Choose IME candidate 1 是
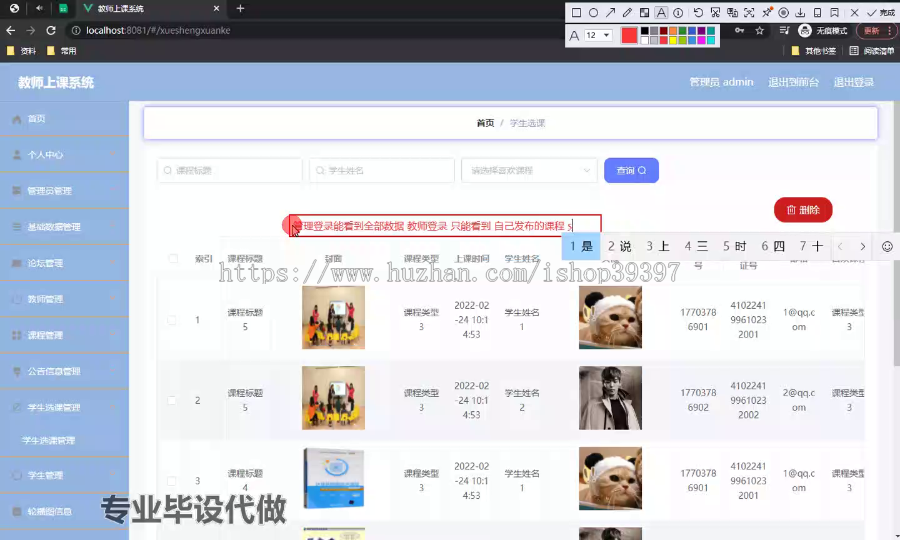The image size is (900, 540). [581, 246]
